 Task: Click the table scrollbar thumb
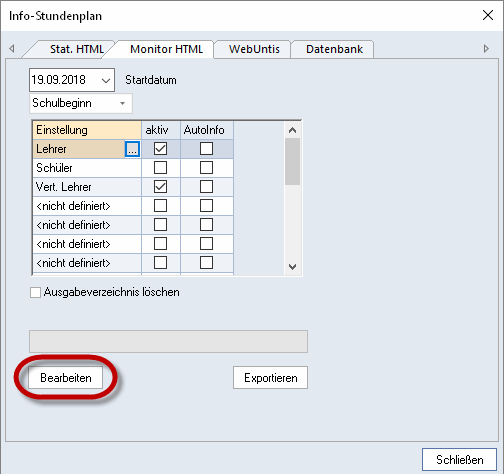293,162
